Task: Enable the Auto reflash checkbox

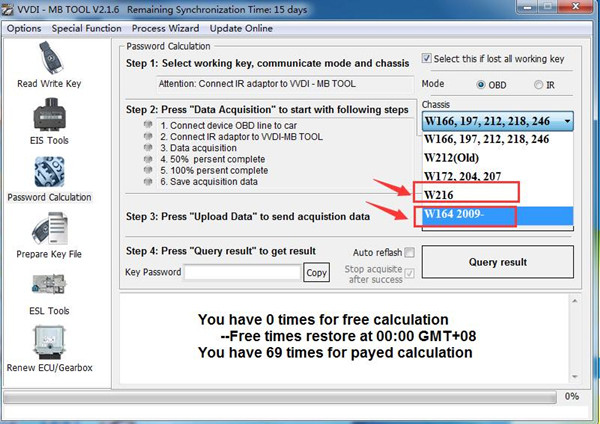Action: (409, 252)
